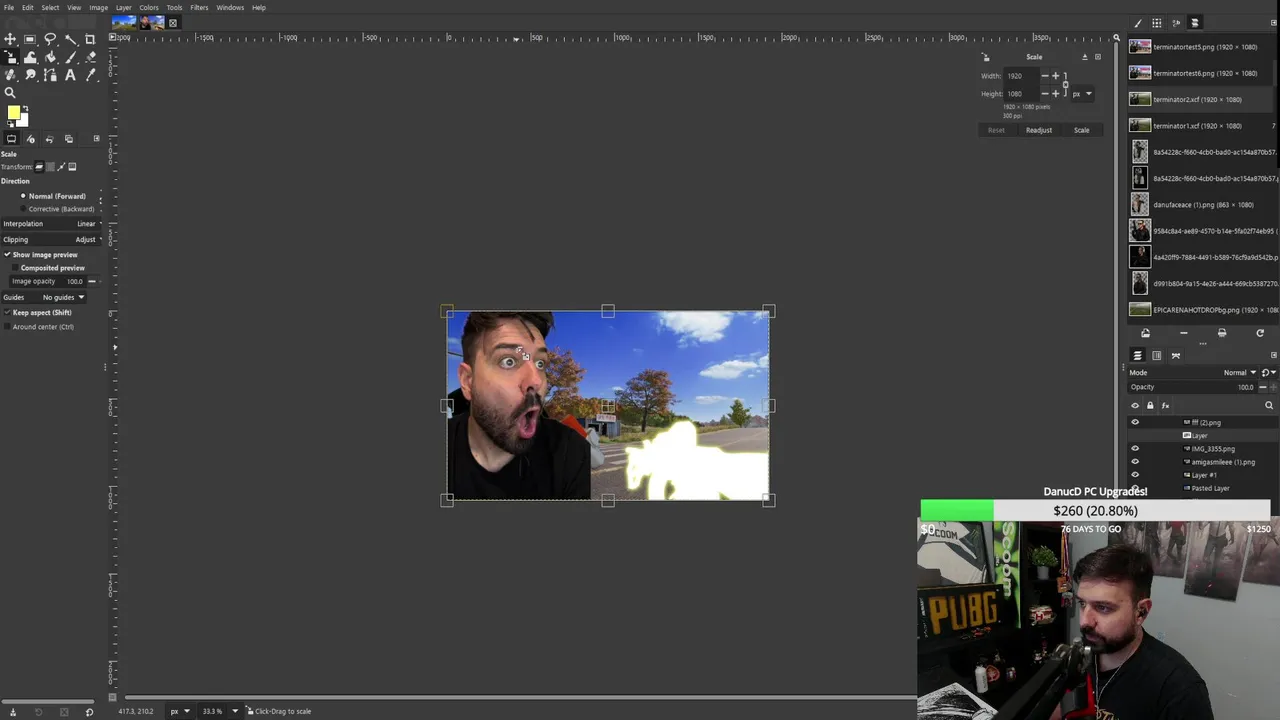Adjust the Image opacity slider
This screenshot has height=720, width=1280.
point(48,281)
